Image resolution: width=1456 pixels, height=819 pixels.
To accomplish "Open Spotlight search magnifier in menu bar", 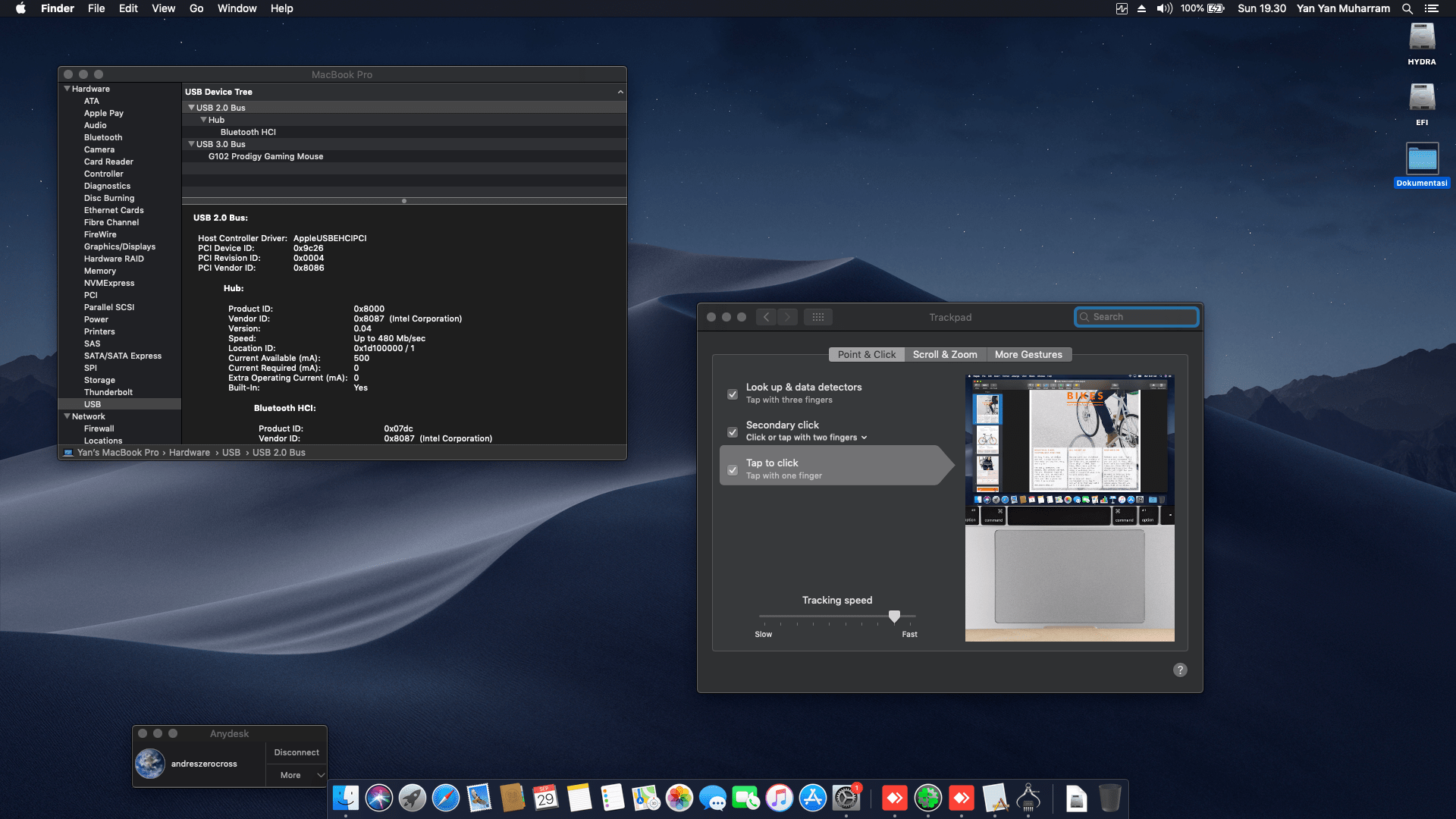I will (1407, 8).
